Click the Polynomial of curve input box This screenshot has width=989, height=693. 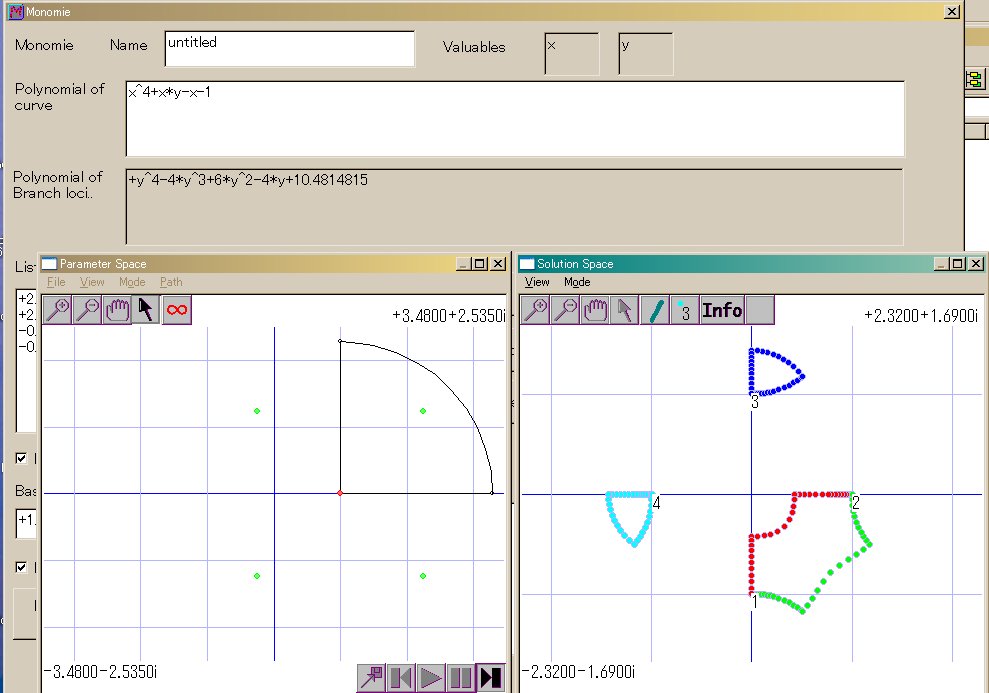515,119
